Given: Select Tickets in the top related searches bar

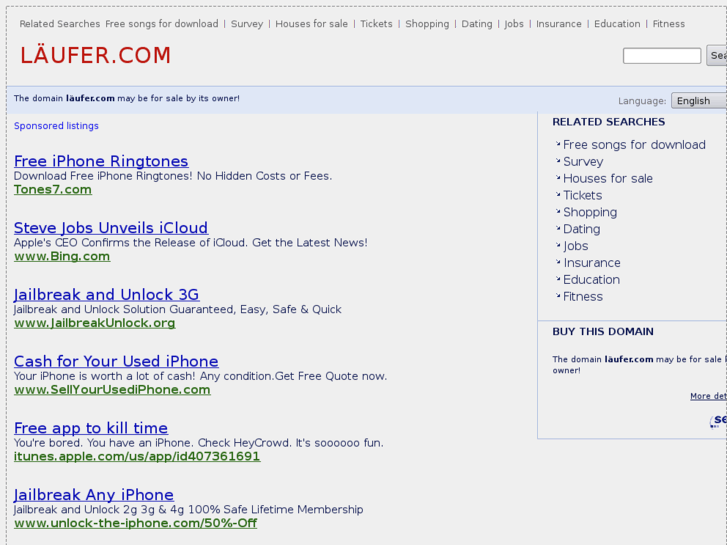Looking at the screenshot, I should [376, 24].
